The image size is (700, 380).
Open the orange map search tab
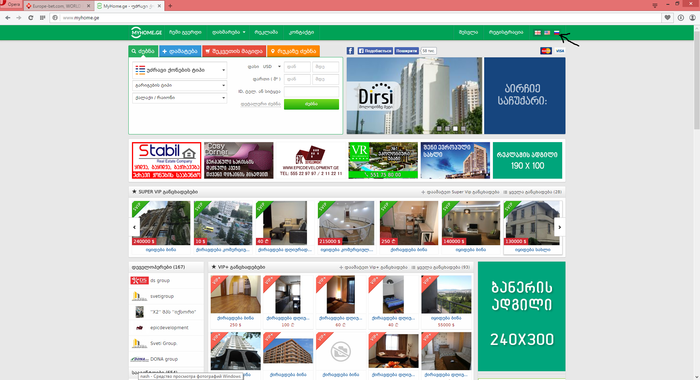click(x=293, y=51)
